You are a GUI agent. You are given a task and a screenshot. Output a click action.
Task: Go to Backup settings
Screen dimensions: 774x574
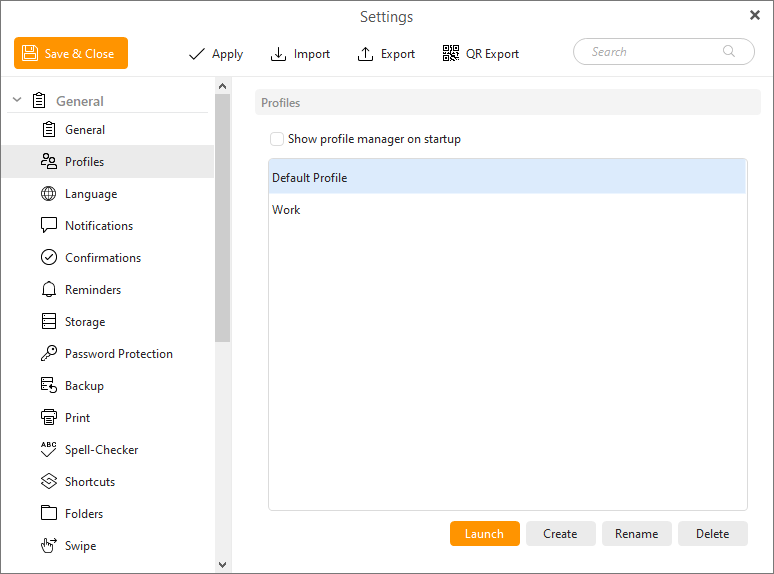pos(84,386)
